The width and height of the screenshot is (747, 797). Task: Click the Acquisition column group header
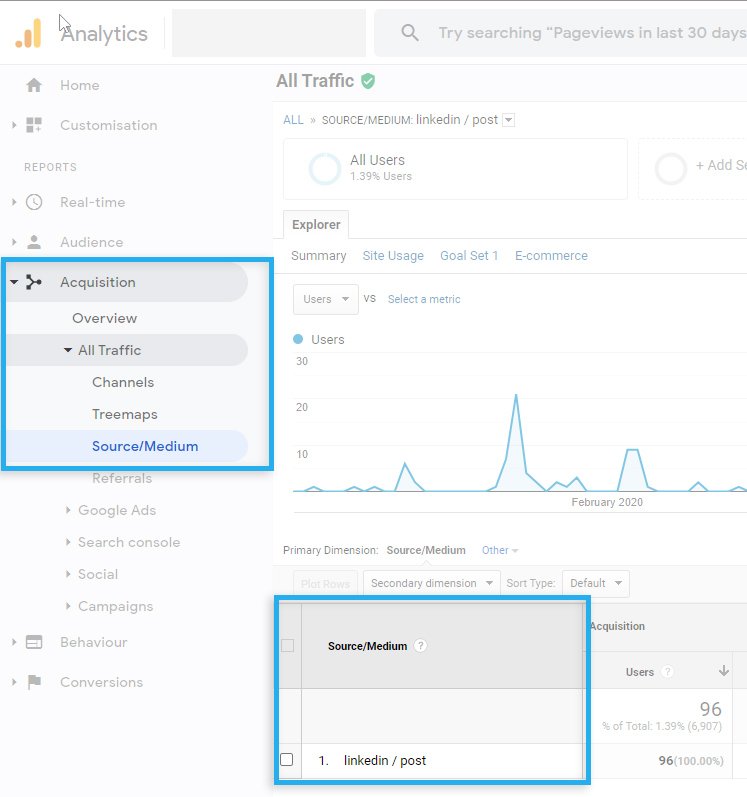click(617, 626)
